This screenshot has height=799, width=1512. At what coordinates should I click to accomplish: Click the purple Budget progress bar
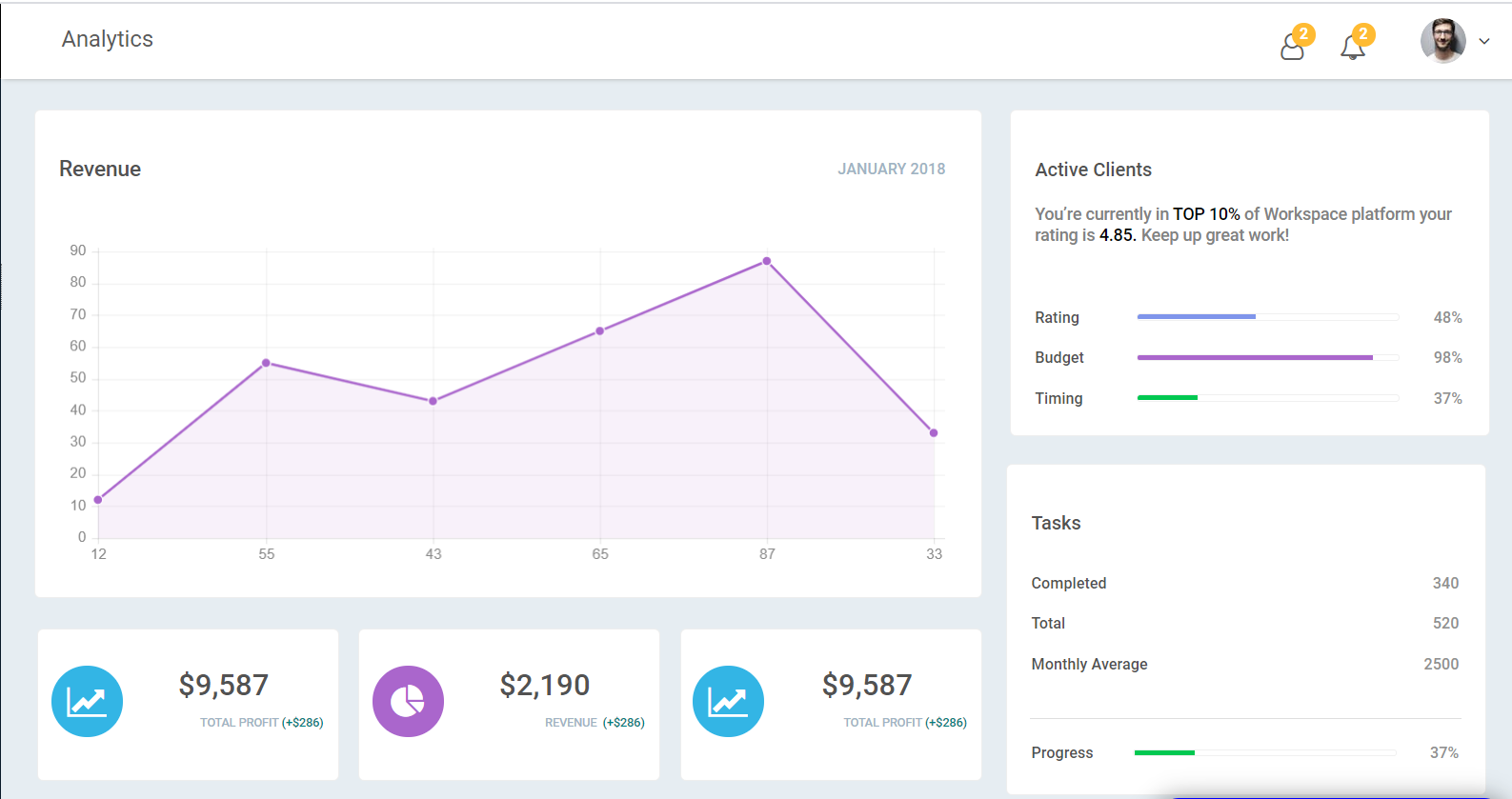1267,358
